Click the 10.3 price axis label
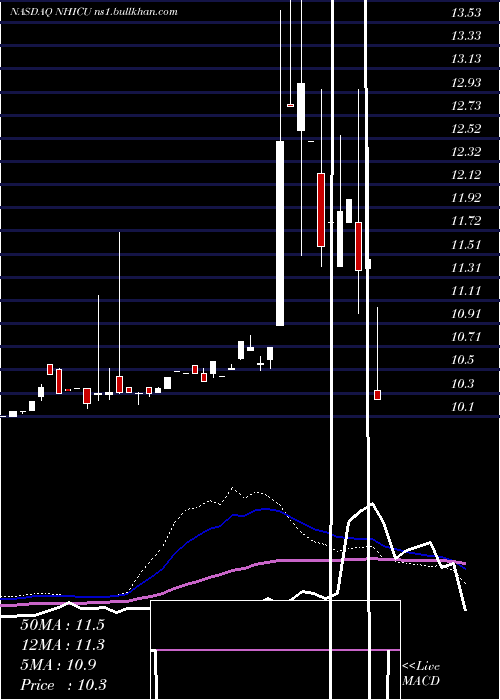This screenshot has width=500, height=700. 463,384
